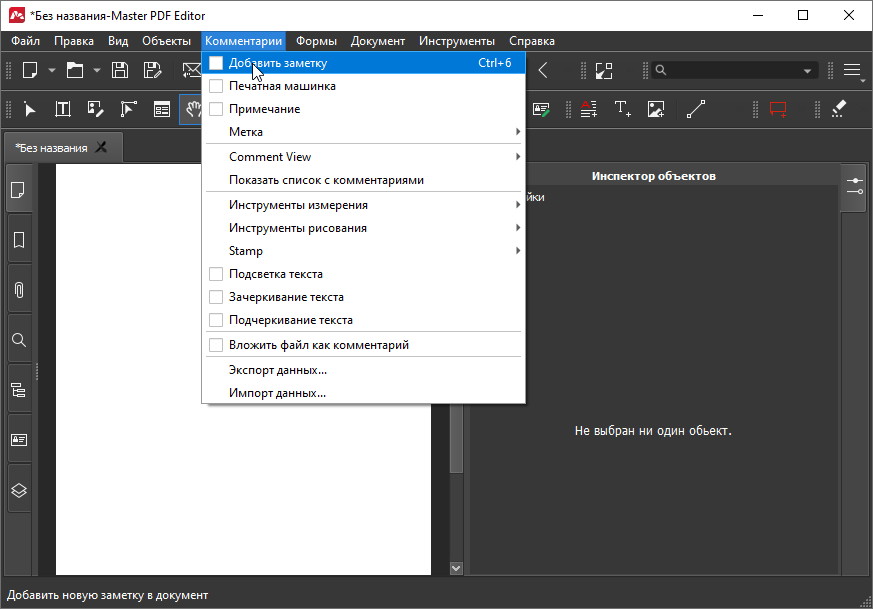Select the Edit Forms tool icon
The height and width of the screenshot is (609, 873).
point(162,109)
